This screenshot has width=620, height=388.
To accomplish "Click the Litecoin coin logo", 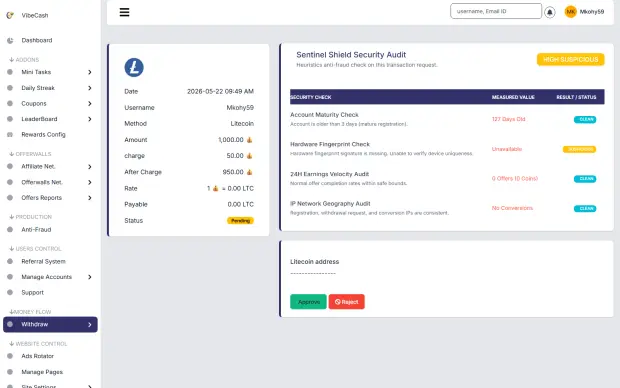I will 134,67.
